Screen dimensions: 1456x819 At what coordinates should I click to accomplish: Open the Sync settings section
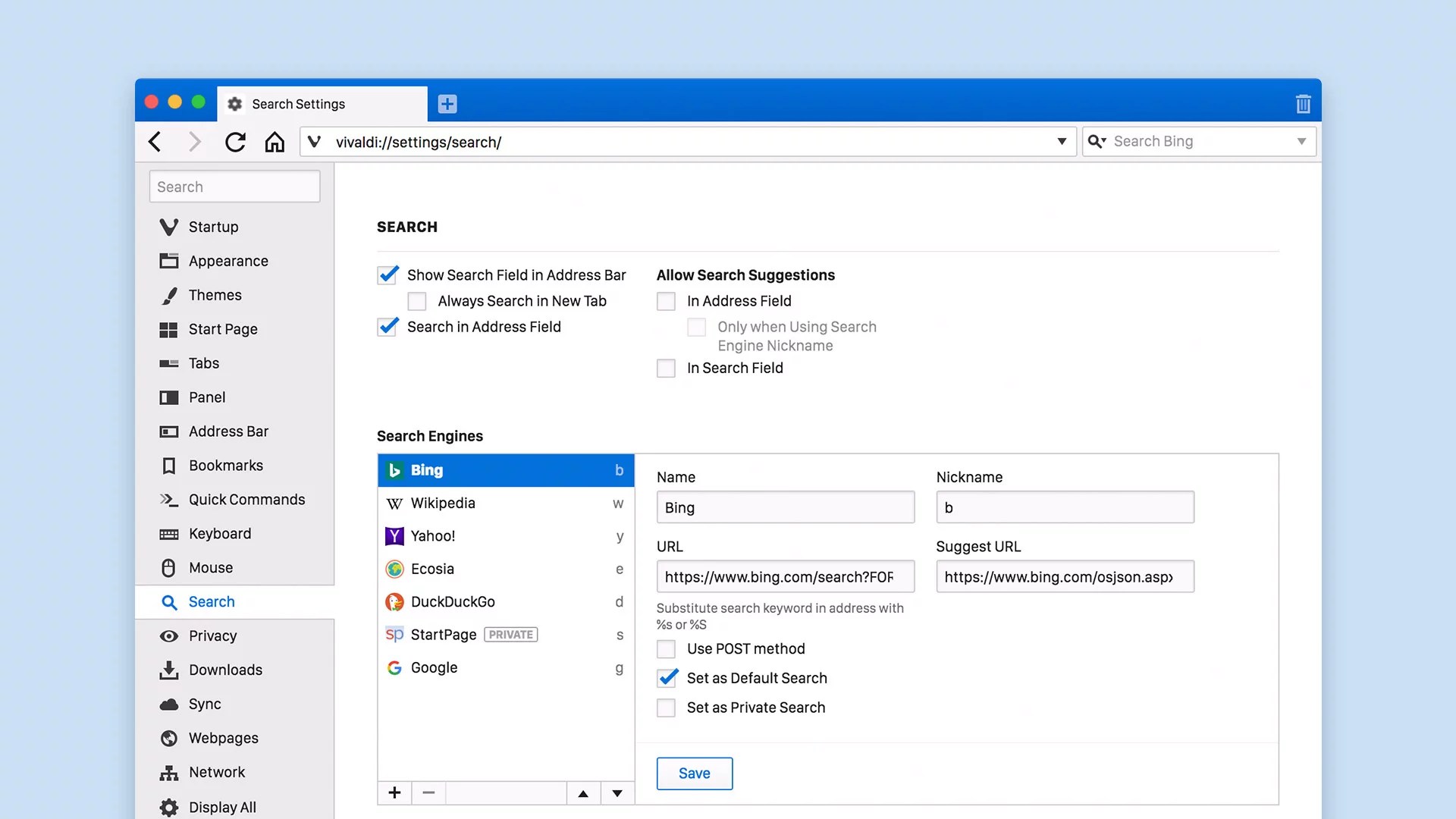coord(204,704)
